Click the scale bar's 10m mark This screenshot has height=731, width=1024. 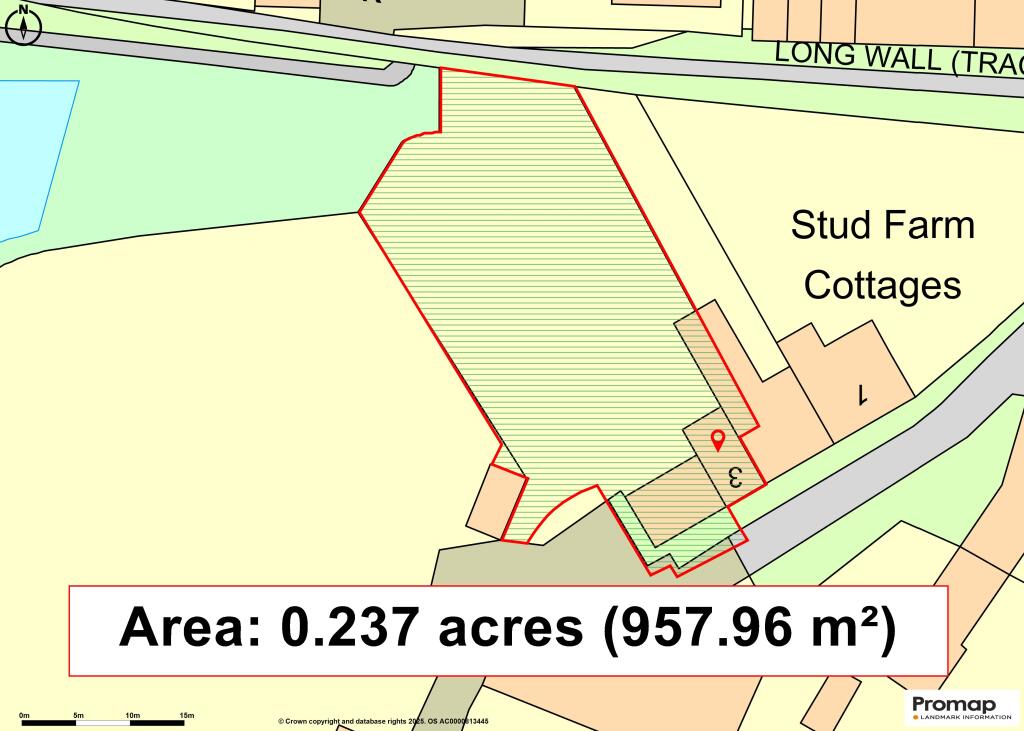[x=132, y=715]
